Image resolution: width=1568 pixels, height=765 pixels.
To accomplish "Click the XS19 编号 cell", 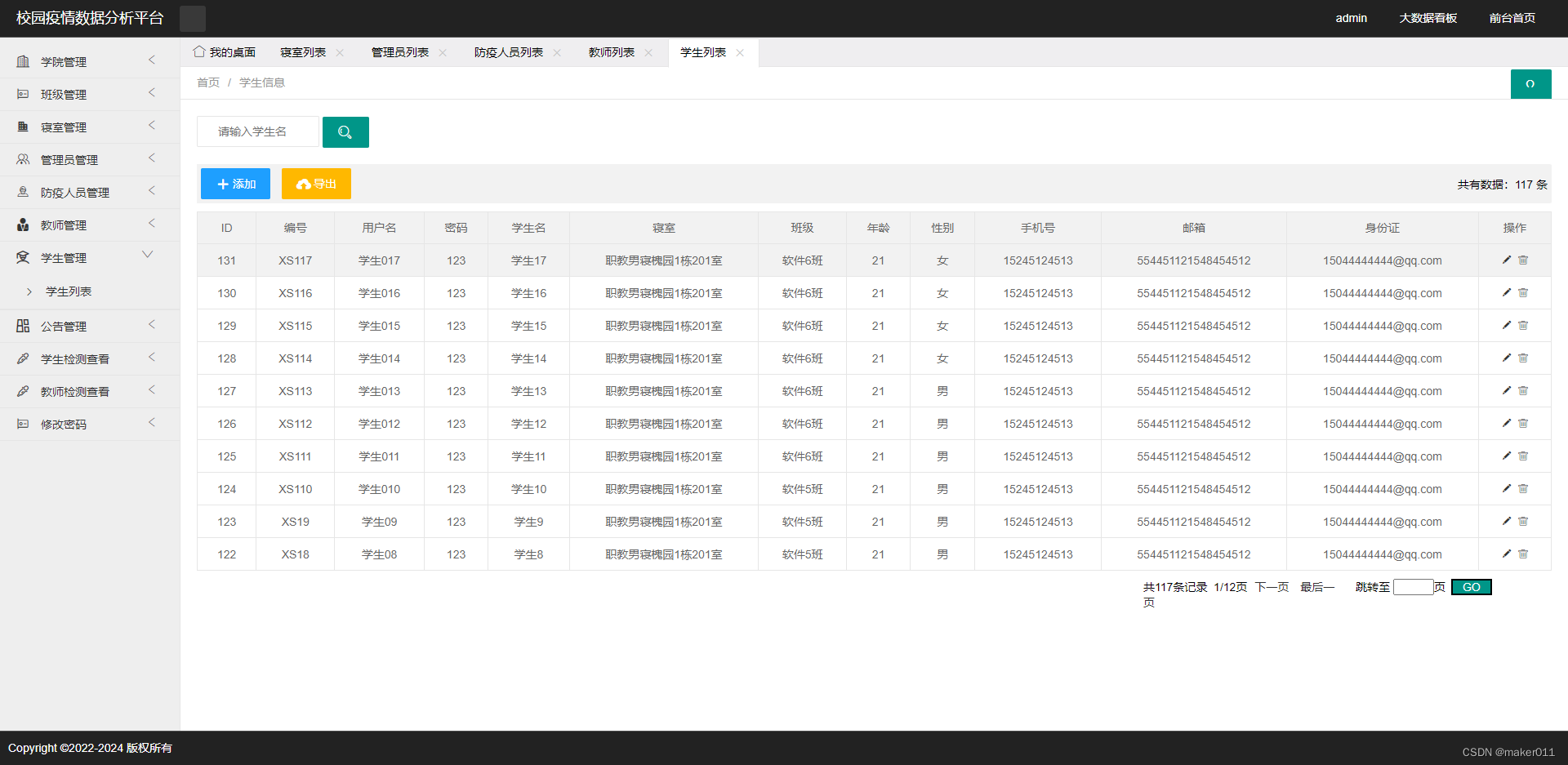I will coord(296,522).
